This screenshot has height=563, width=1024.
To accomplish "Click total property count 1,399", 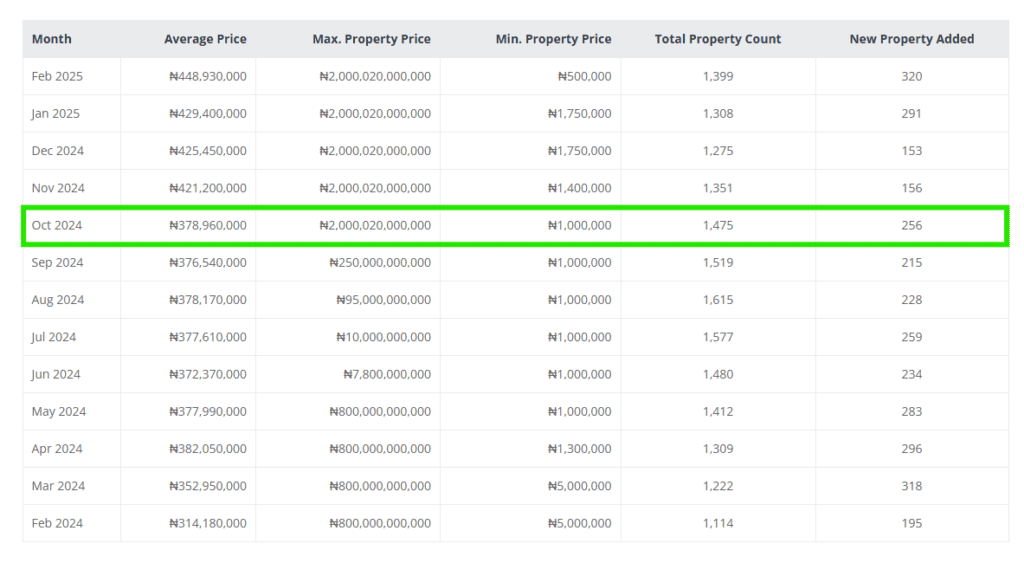I will [718, 76].
